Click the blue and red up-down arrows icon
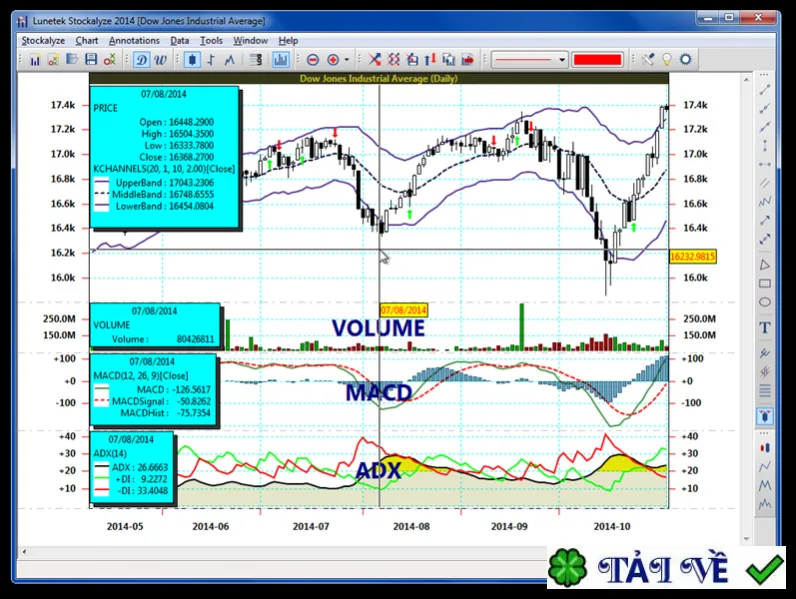 tap(430, 60)
